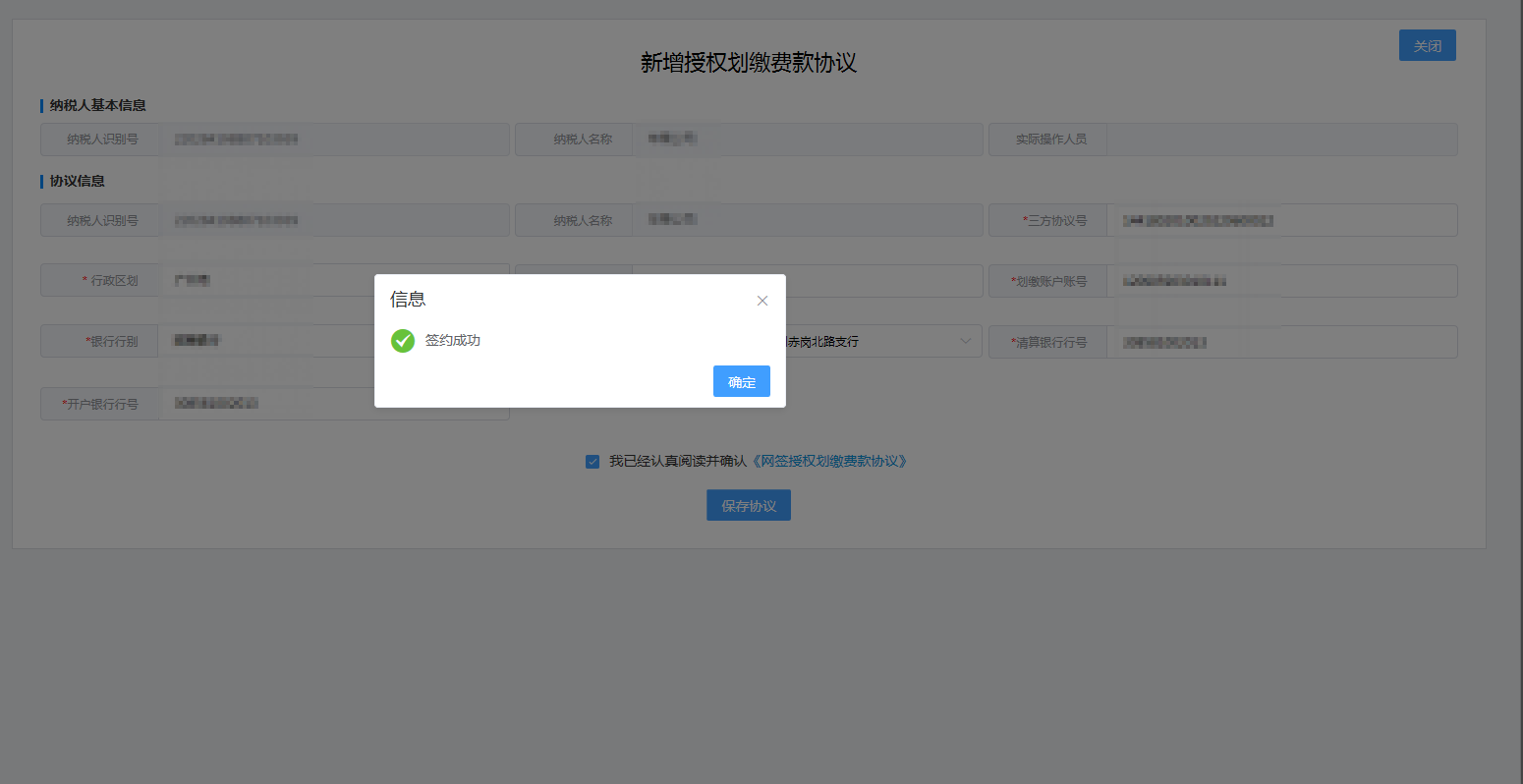The image size is (1523, 784).
Task: Click the green success checkmark icon
Action: click(403, 341)
